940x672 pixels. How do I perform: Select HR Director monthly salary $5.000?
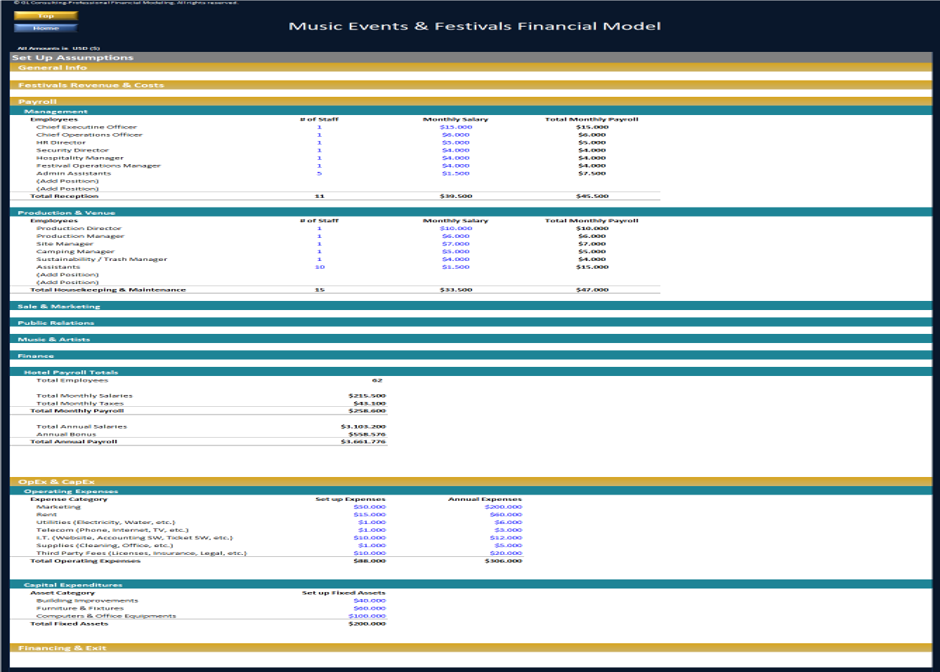(x=456, y=143)
